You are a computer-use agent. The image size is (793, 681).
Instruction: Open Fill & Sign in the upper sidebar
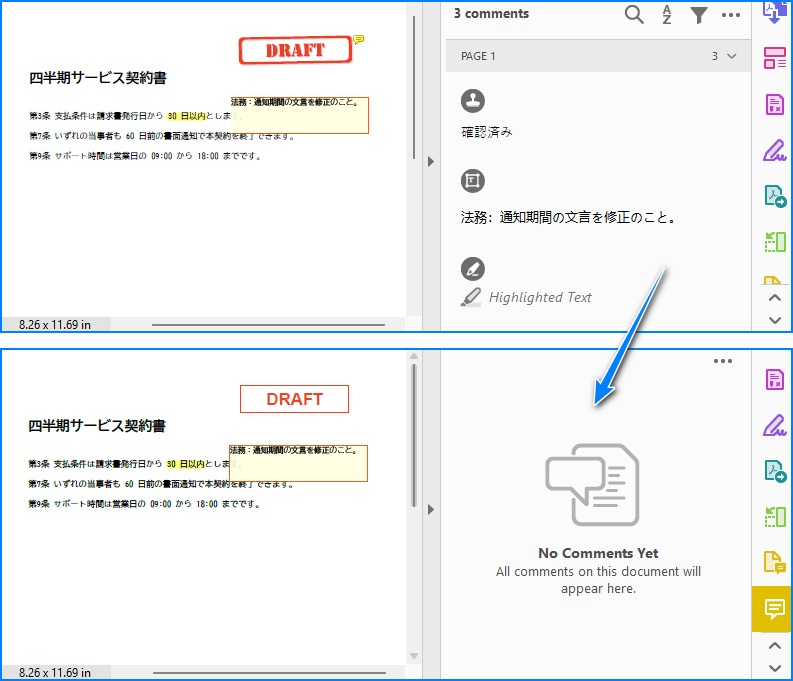[x=774, y=150]
